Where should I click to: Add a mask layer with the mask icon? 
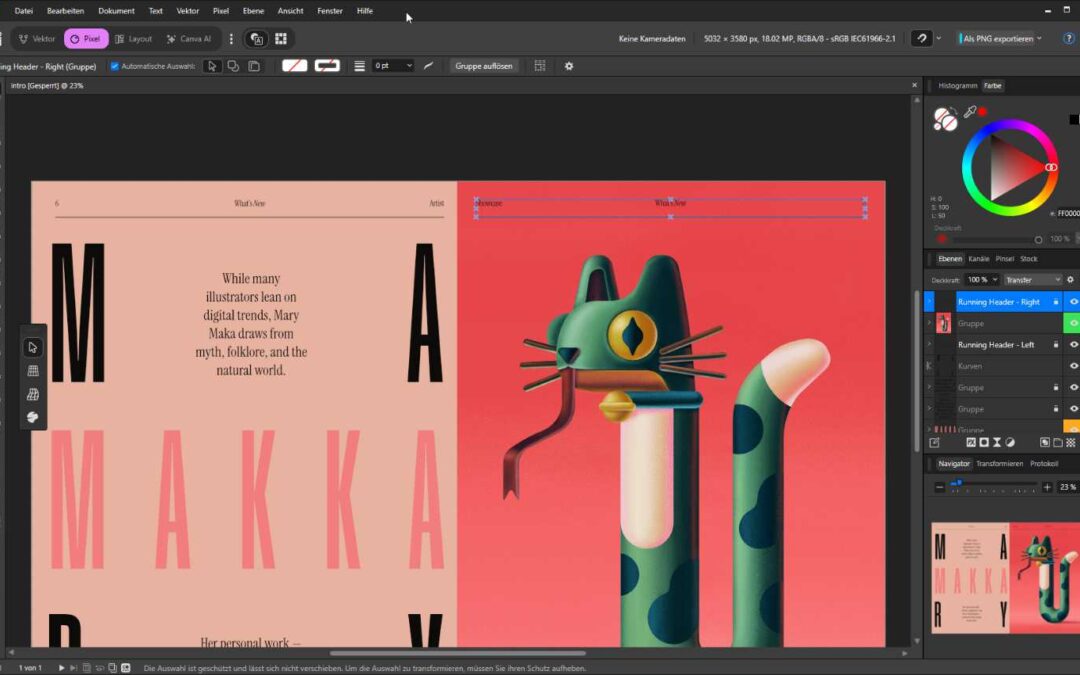984,443
